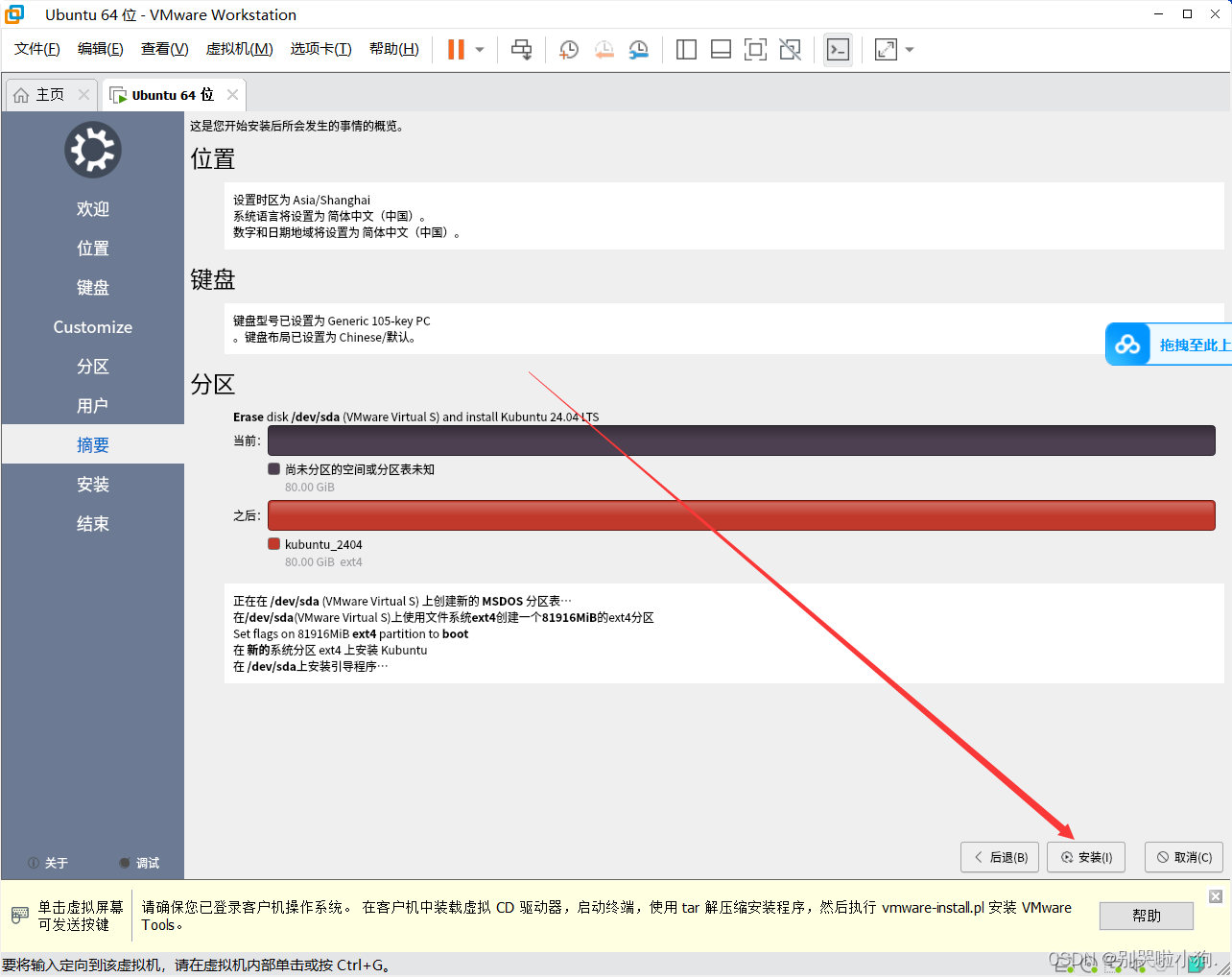The width and height of the screenshot is (1232, 977).
Task: Click the cloud drag-here floating widget icon
Action: point(1127,345)
